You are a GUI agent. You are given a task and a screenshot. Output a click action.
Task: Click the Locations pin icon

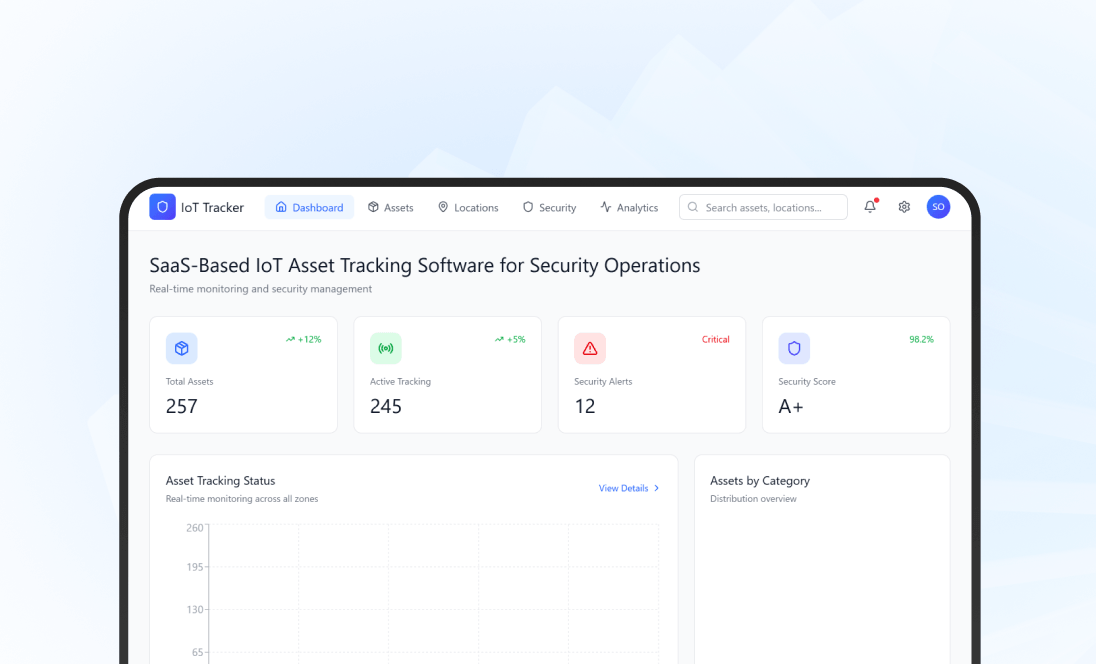[x=442, y=207]
